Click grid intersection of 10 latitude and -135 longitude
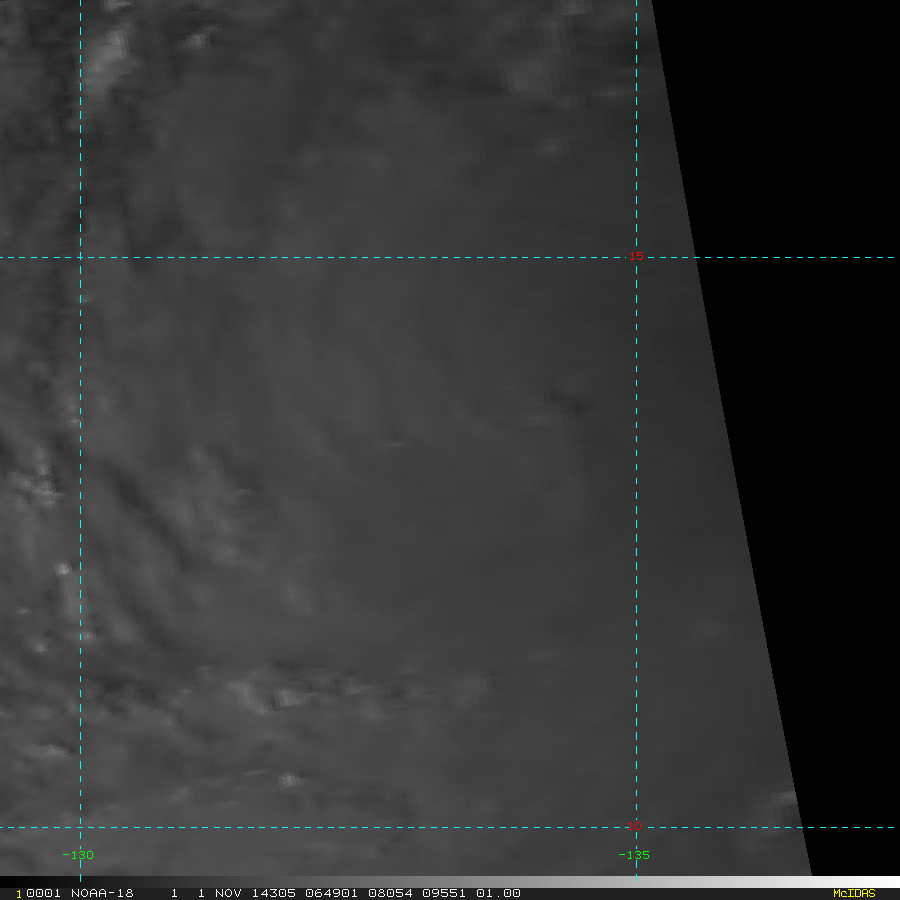 (636, 828)
